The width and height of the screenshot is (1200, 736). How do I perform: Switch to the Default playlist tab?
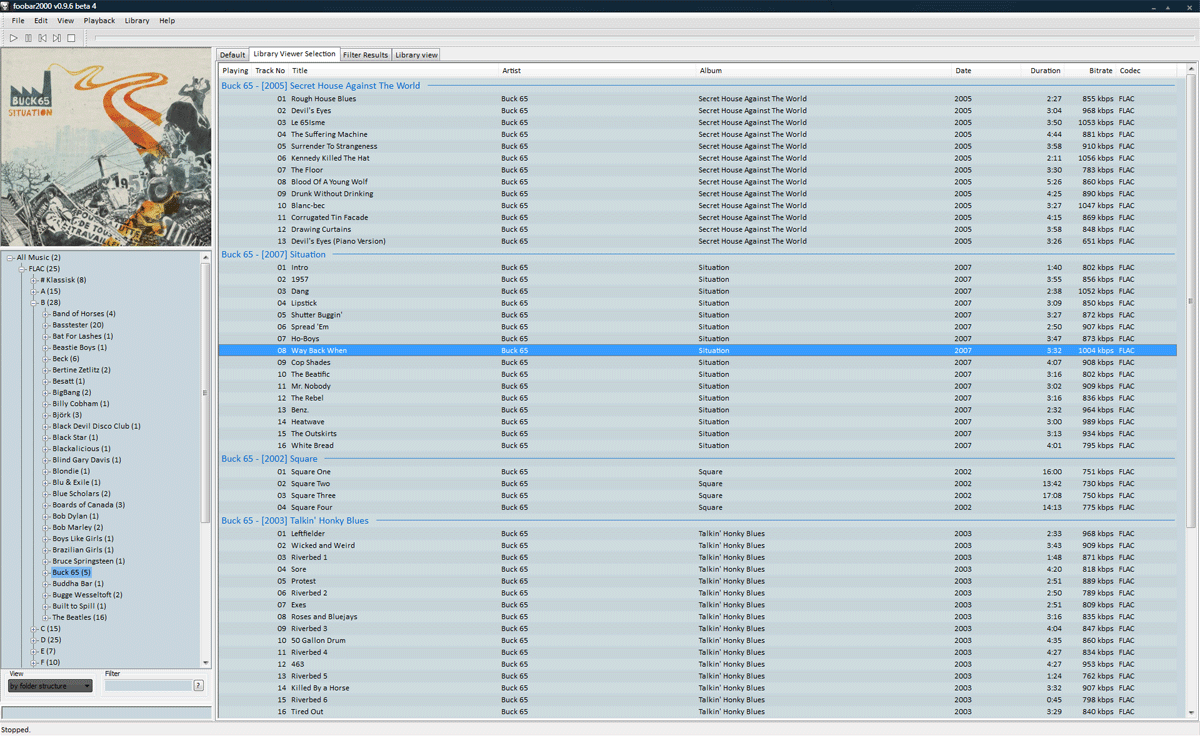pos(232,55)
